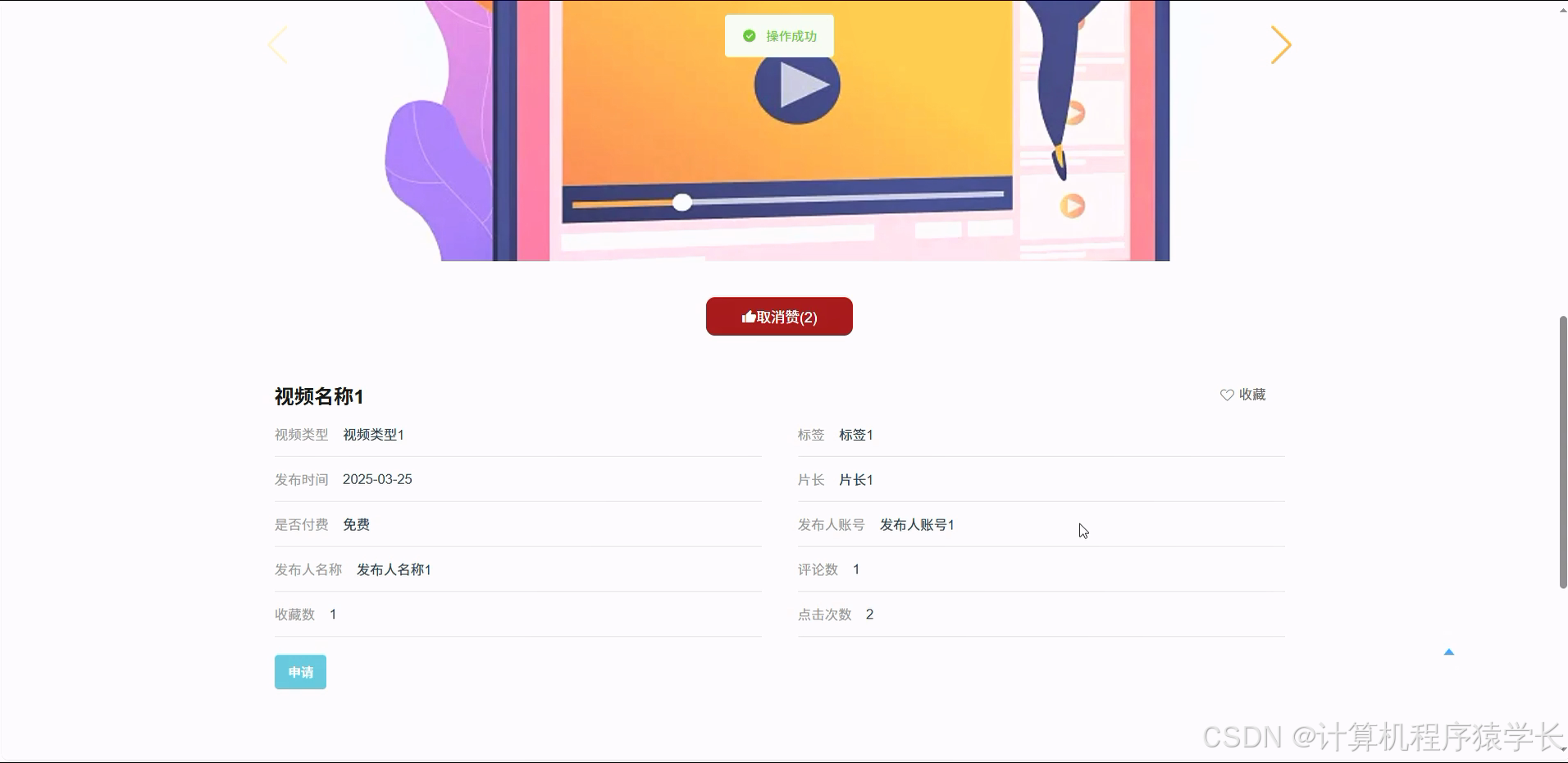Image resolution: width=1568 pixels, height=763 pixels.
Task: Click the video progress slider handle
Action: click(683, 202)
